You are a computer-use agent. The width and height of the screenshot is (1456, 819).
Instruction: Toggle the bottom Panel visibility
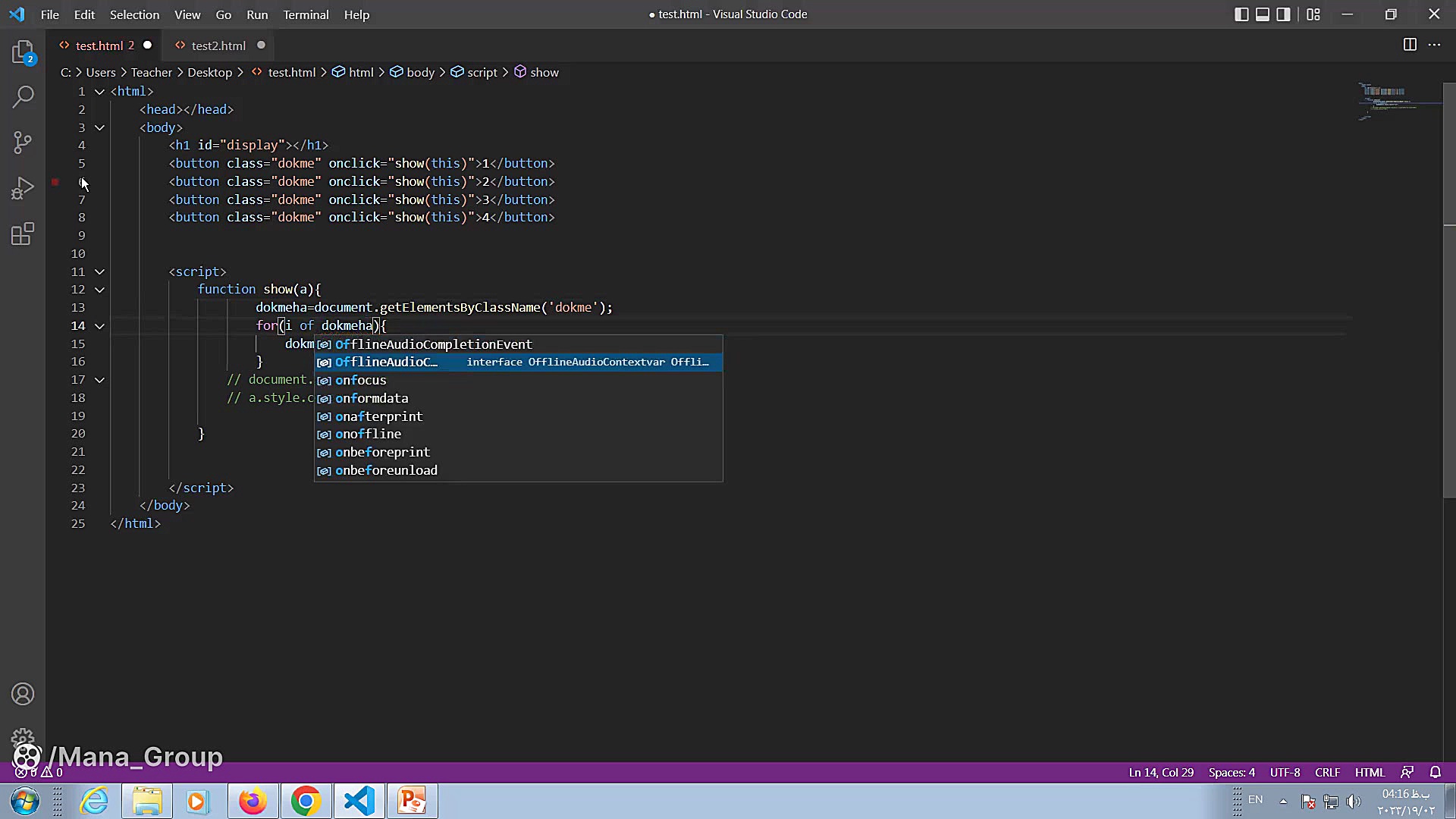(1263, 14)
